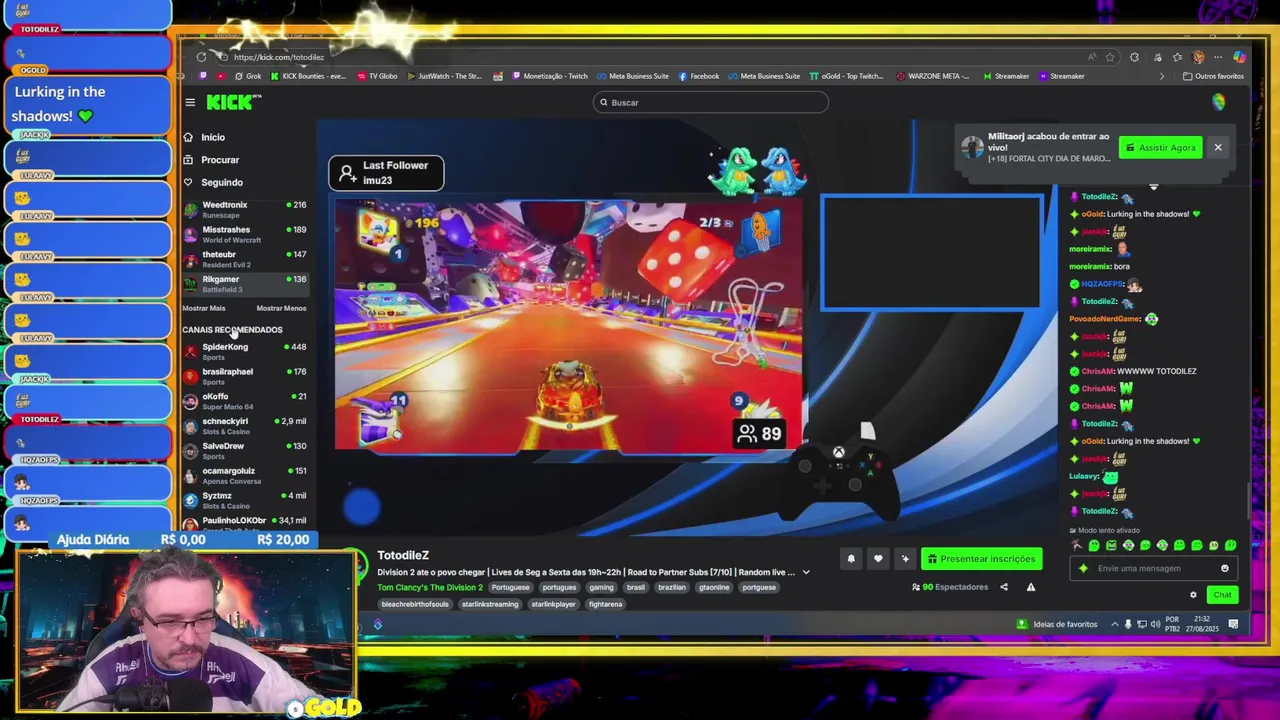Open Rikgamer channel
The height and width of the screenshot is (720, 1280).
[x=245, y=284]
